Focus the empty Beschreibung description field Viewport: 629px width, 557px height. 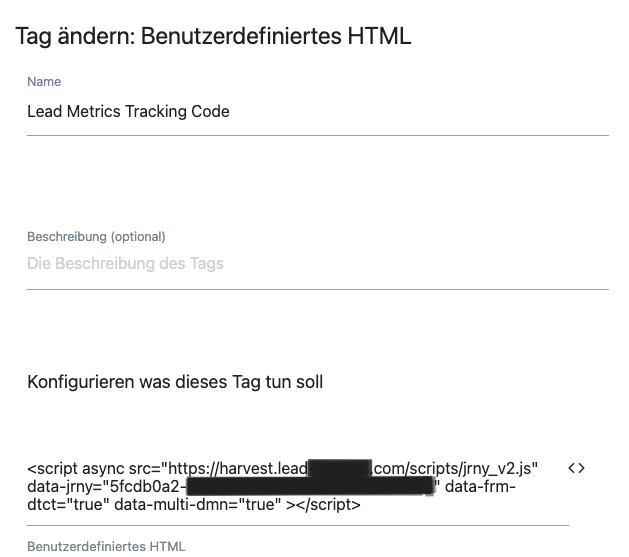coord(318,263)
